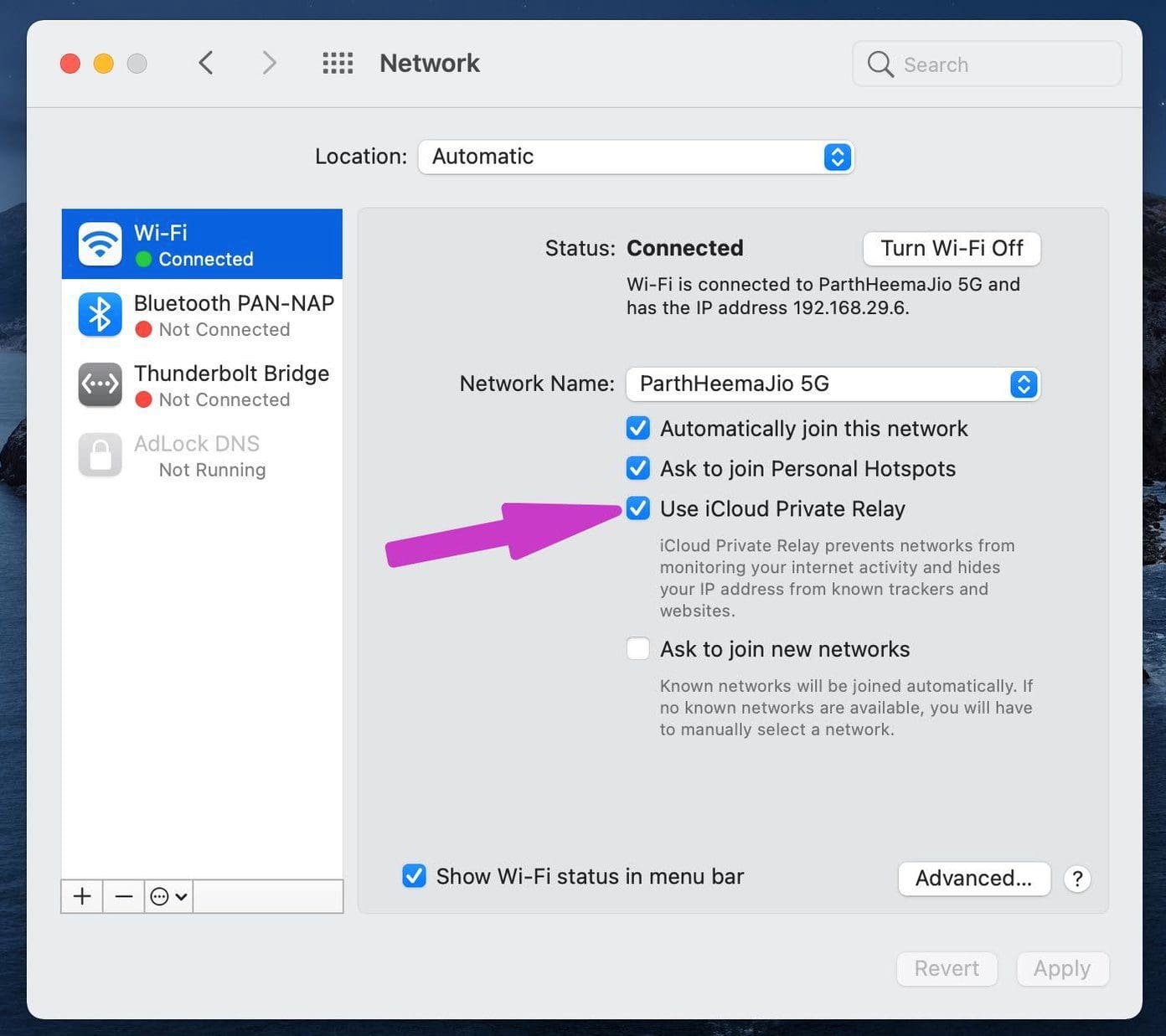Select Thunderbolt Bridge Not Connected row
The width and height of the screenshot is (1166, 1036).
pyautogui.click(x=202, y=384)
